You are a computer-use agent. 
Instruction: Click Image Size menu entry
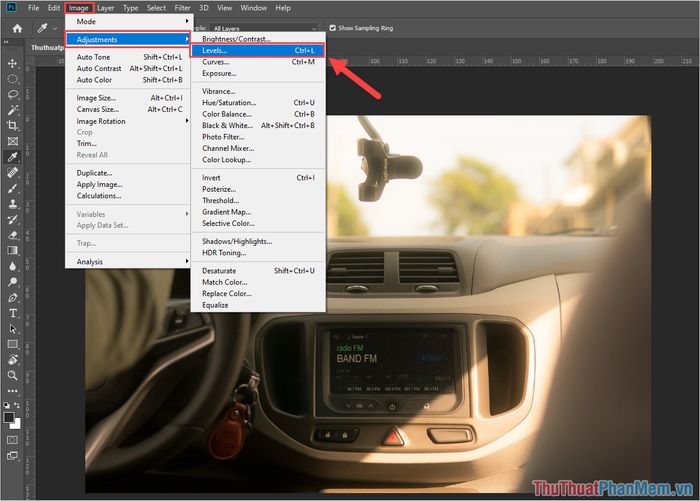click(x=128, y=98)
